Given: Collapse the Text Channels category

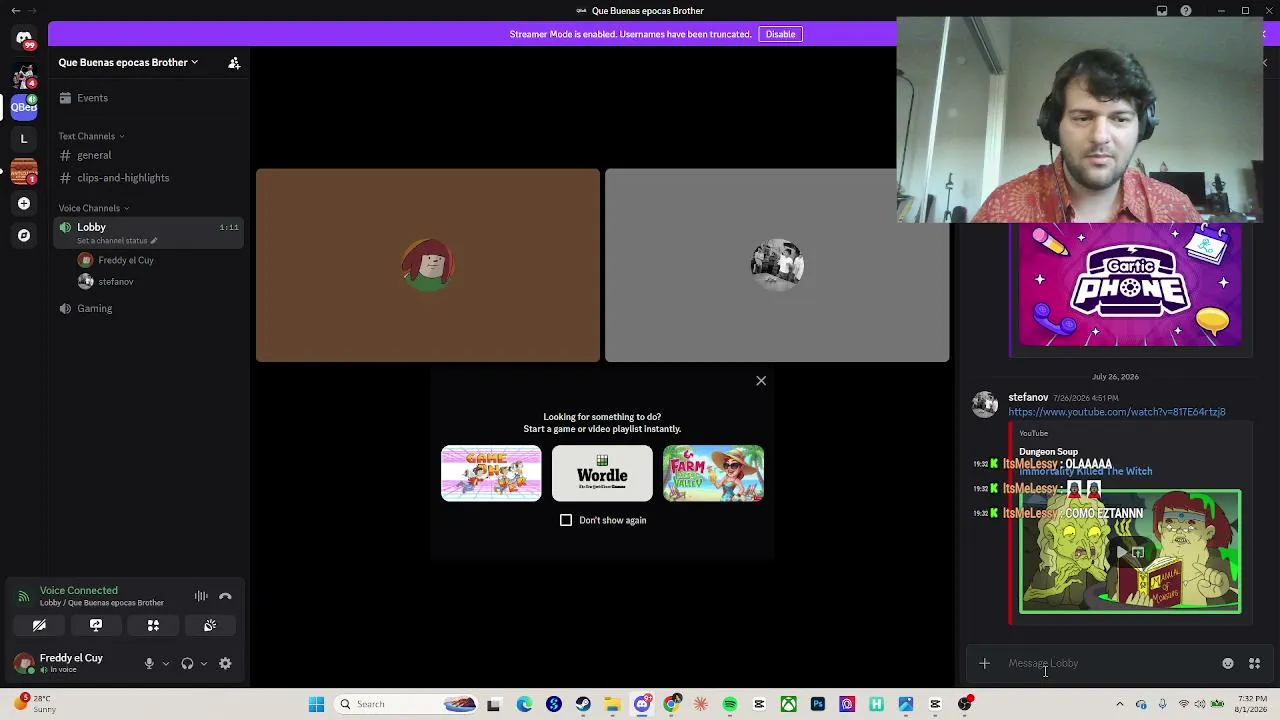Looking at the screenshot, I should point(91,136).
